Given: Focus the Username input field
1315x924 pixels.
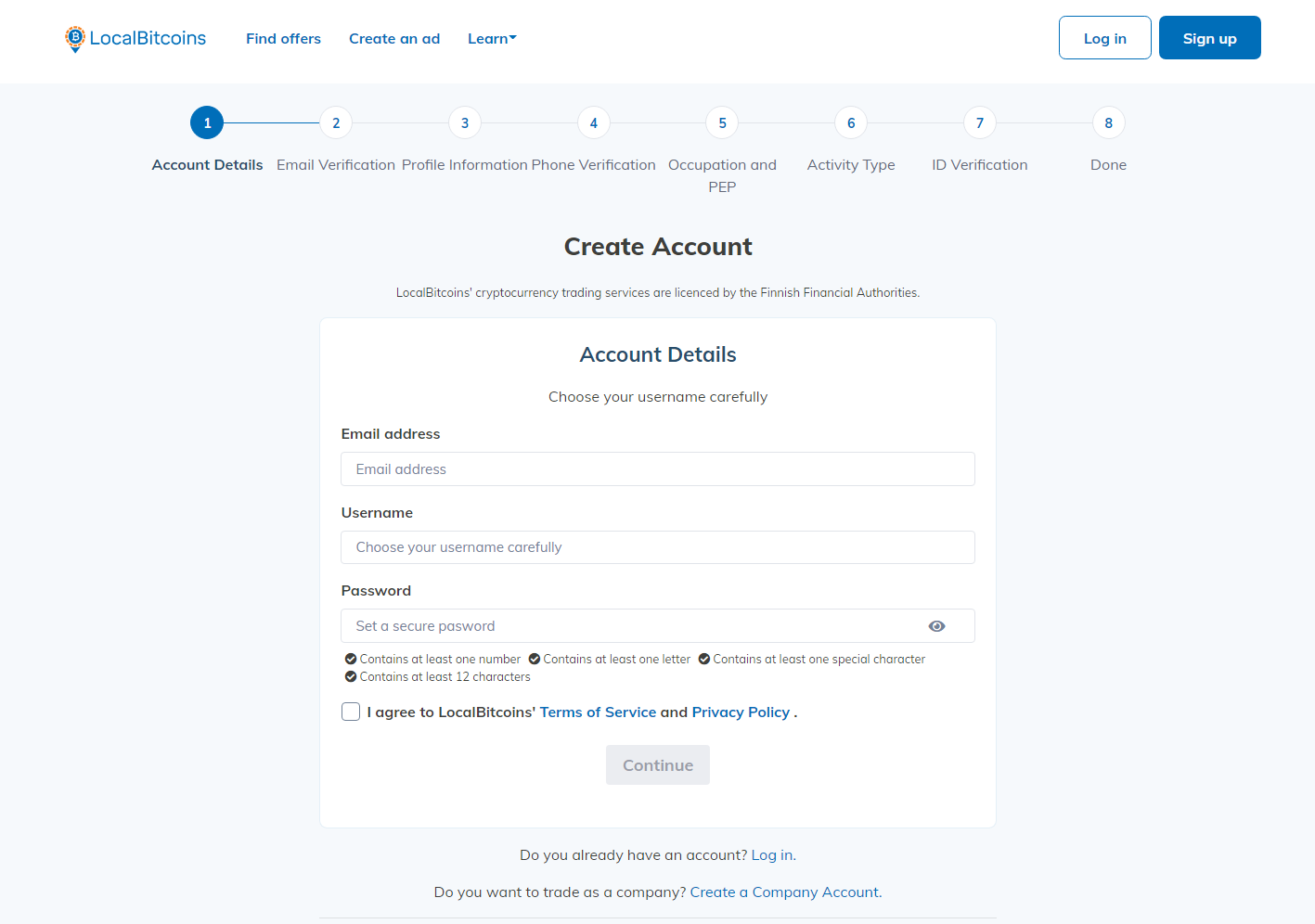Looking at the screenshot, I should coord(658,547).
